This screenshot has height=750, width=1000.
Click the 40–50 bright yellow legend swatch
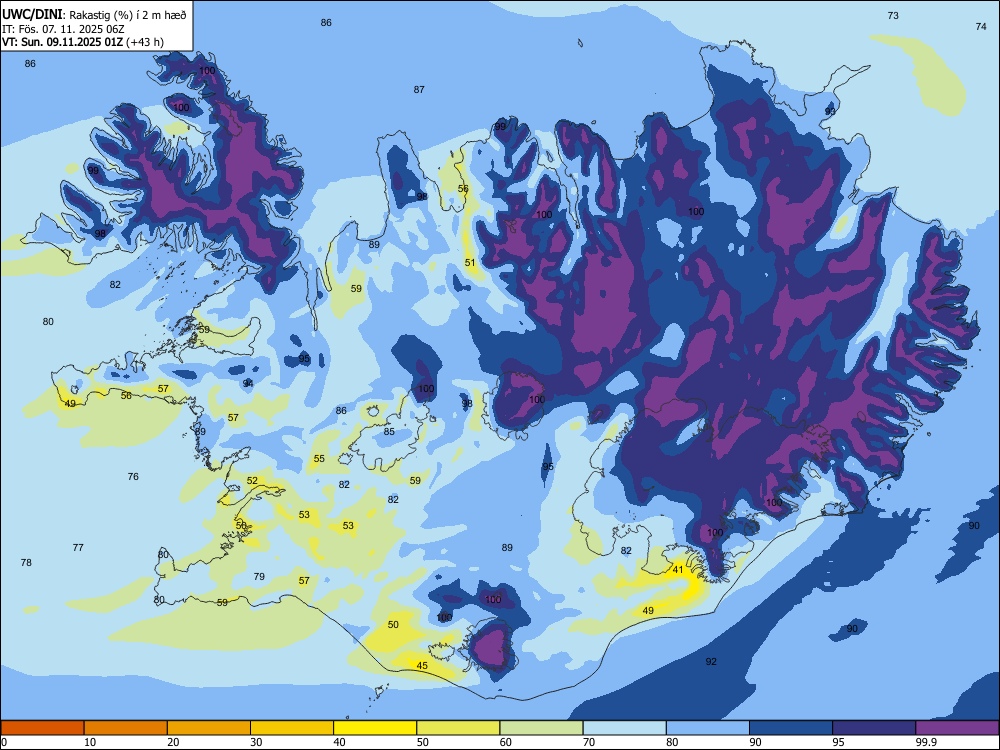[x=375, y=728]
